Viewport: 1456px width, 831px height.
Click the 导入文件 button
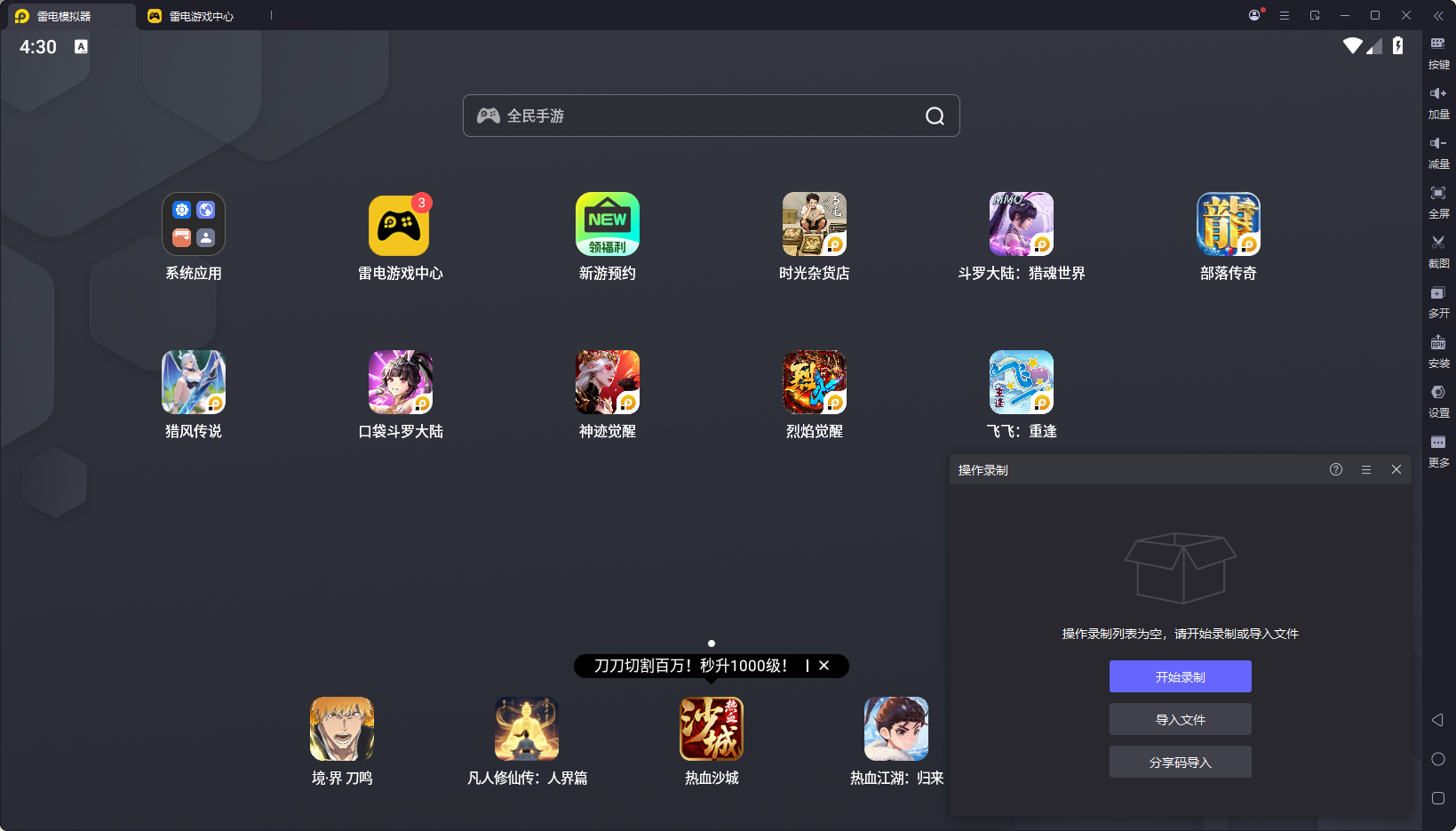1181,719
